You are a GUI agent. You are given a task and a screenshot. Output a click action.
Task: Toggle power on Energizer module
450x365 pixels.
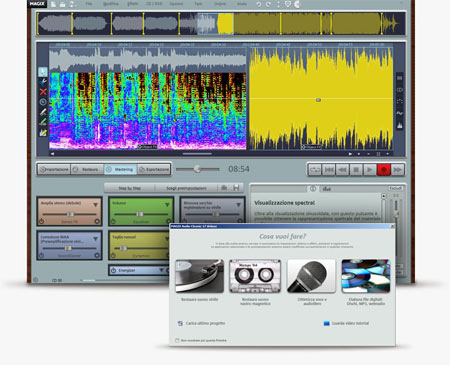(x=113, y=270)
